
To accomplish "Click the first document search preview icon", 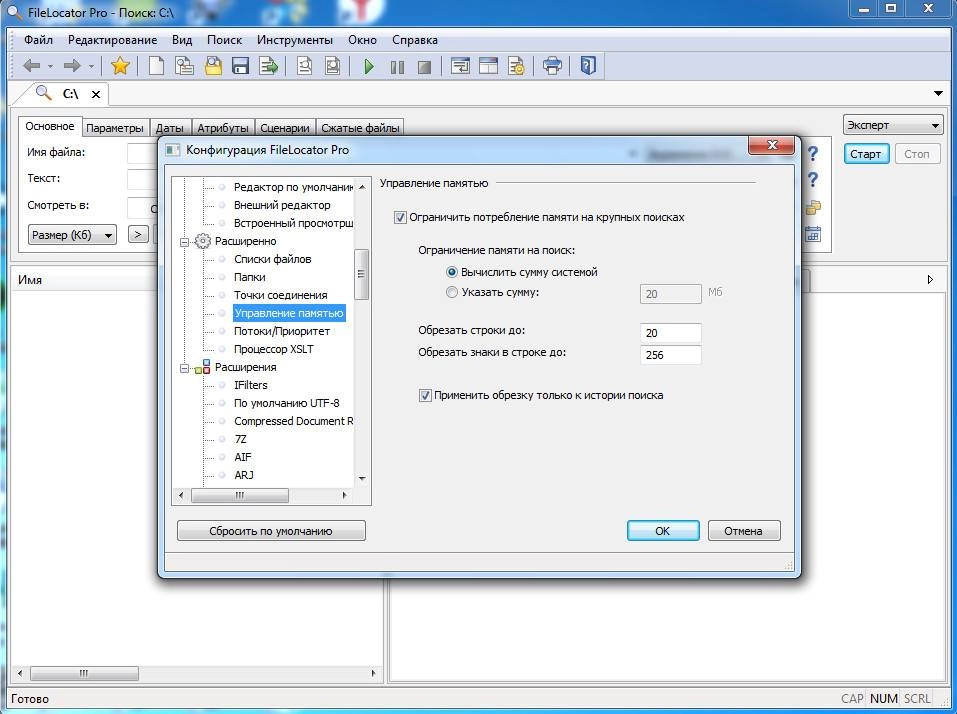I will (304, 65).
